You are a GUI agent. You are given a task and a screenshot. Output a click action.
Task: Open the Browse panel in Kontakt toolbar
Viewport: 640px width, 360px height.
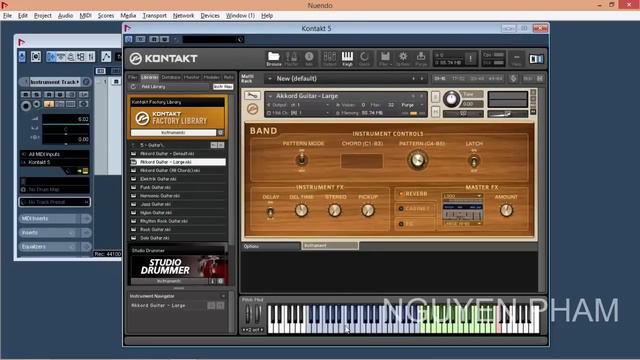[273, 58]
